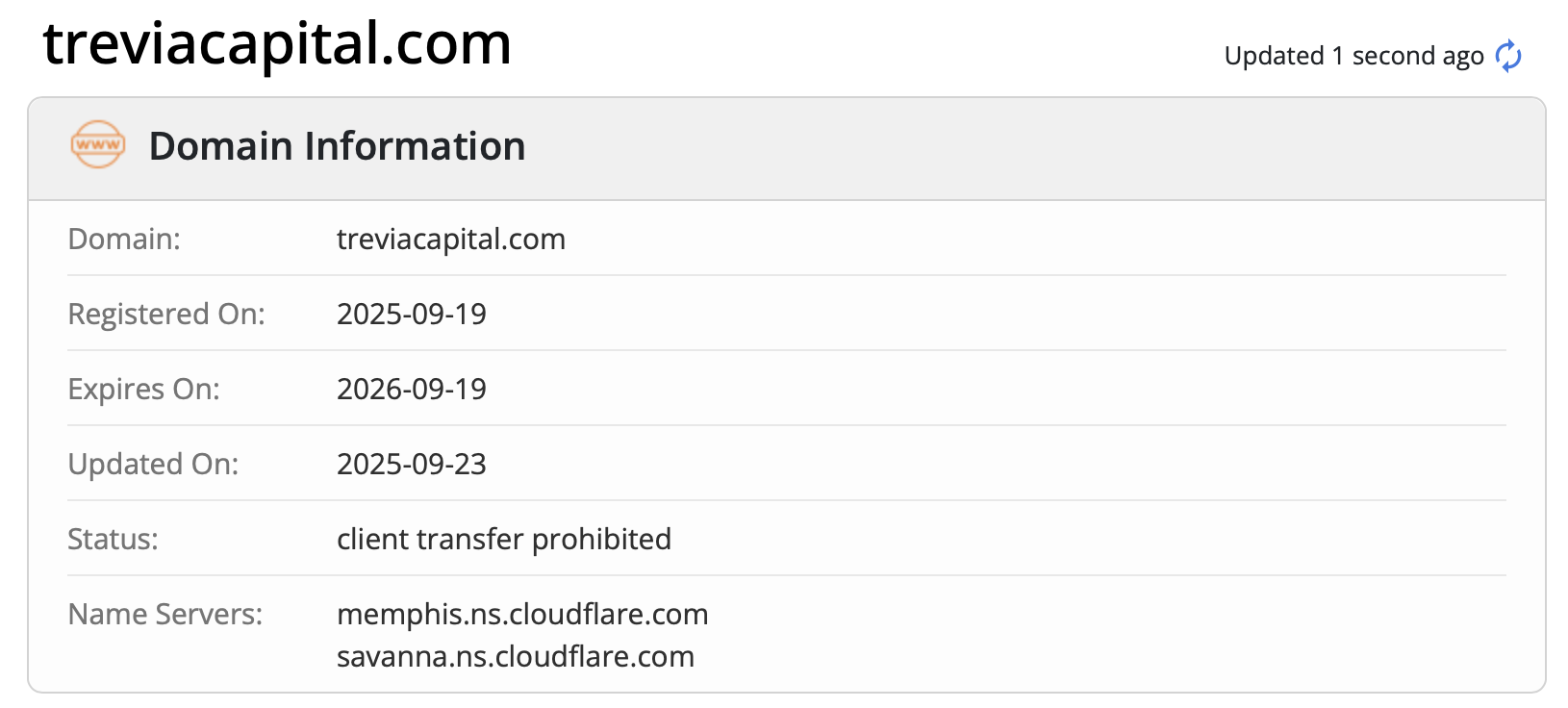The height and width of the screenshot is (708, 1568).
Task: Open the memphis.ns.cloudflare.com name server
Action: (521, 614)
